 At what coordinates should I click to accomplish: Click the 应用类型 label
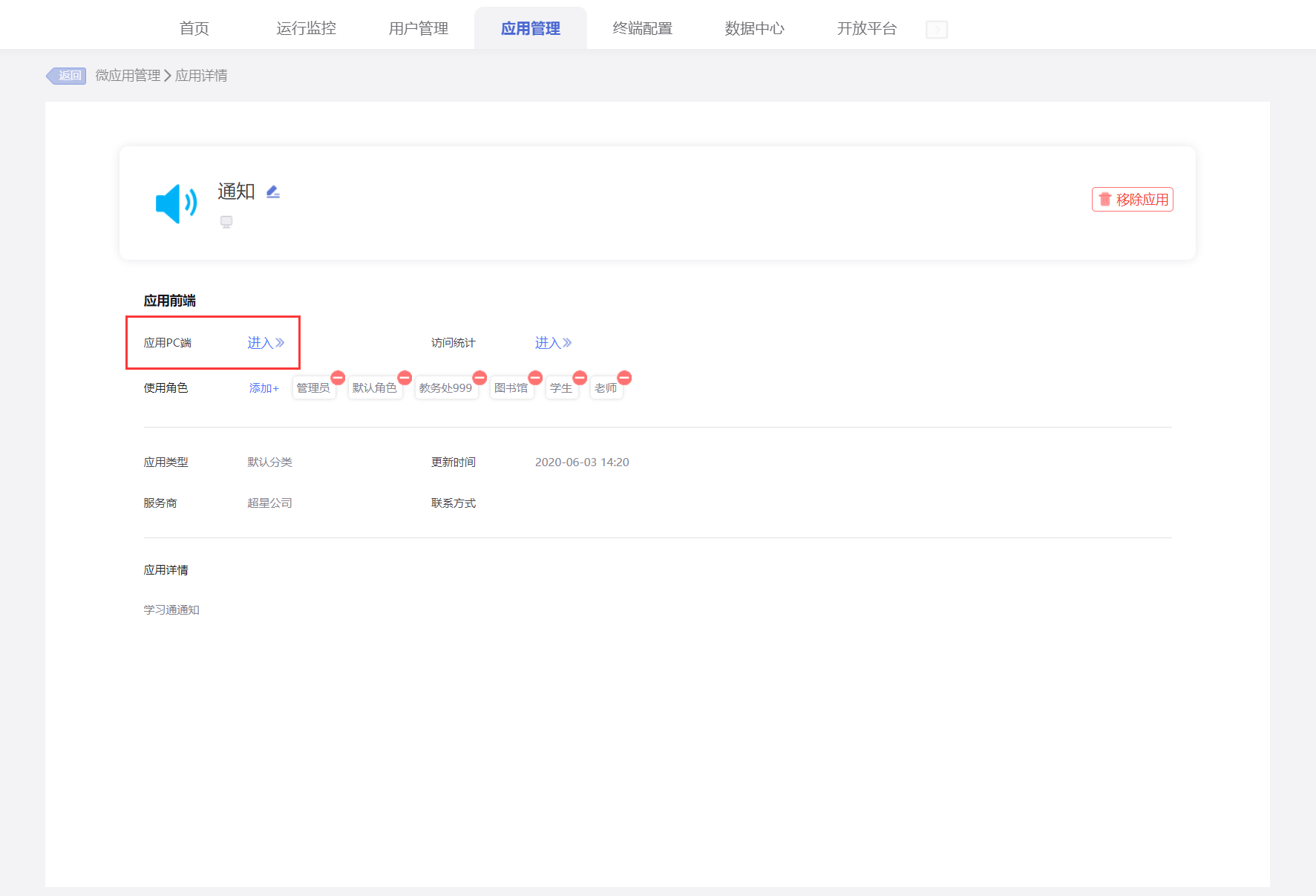click(x=166, y=462)
